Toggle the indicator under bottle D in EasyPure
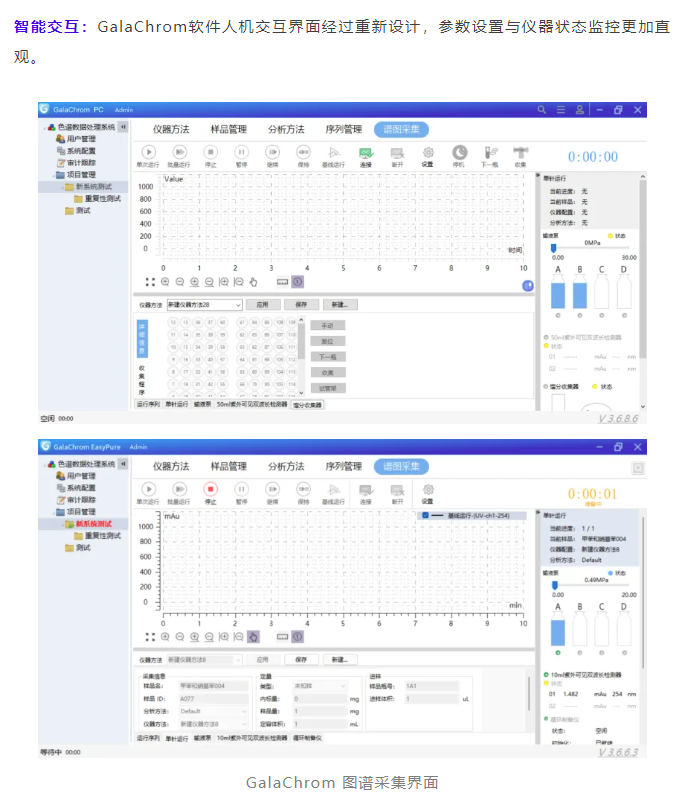 coord(624,653)
